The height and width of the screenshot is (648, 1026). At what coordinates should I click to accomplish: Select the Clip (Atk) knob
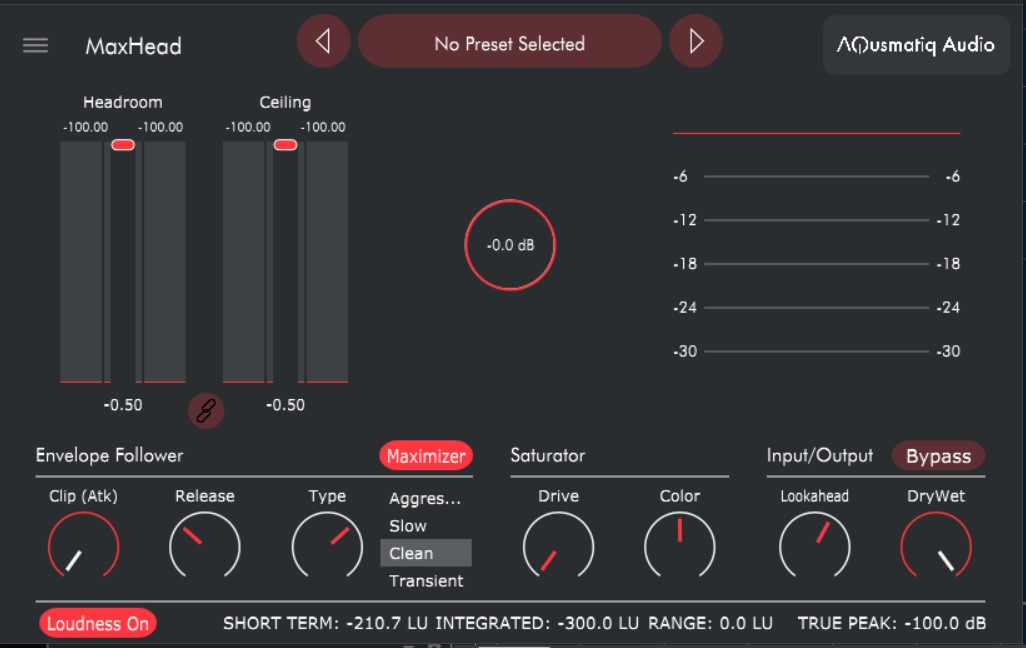(82, 546)
